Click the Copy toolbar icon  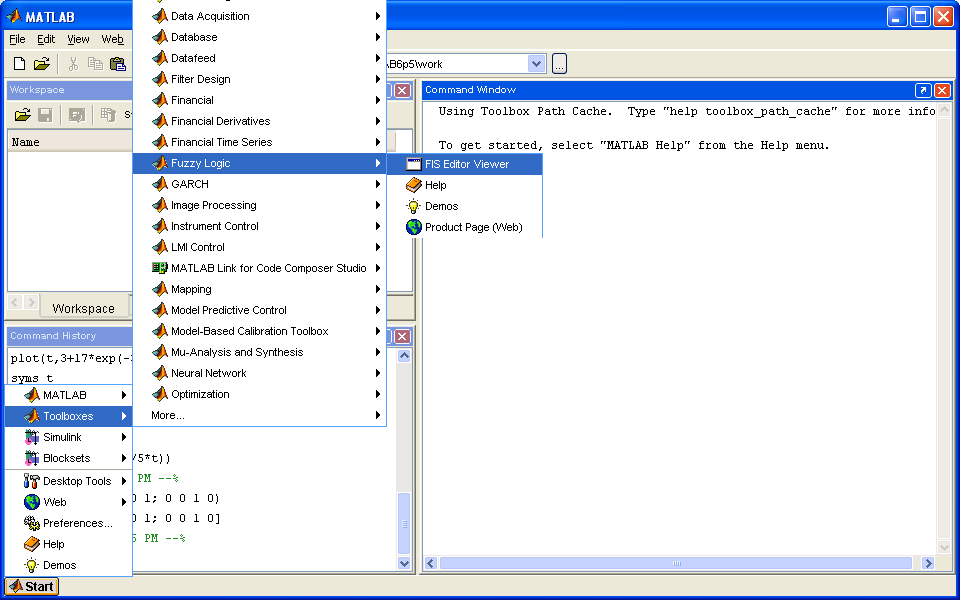pos(95,64)
